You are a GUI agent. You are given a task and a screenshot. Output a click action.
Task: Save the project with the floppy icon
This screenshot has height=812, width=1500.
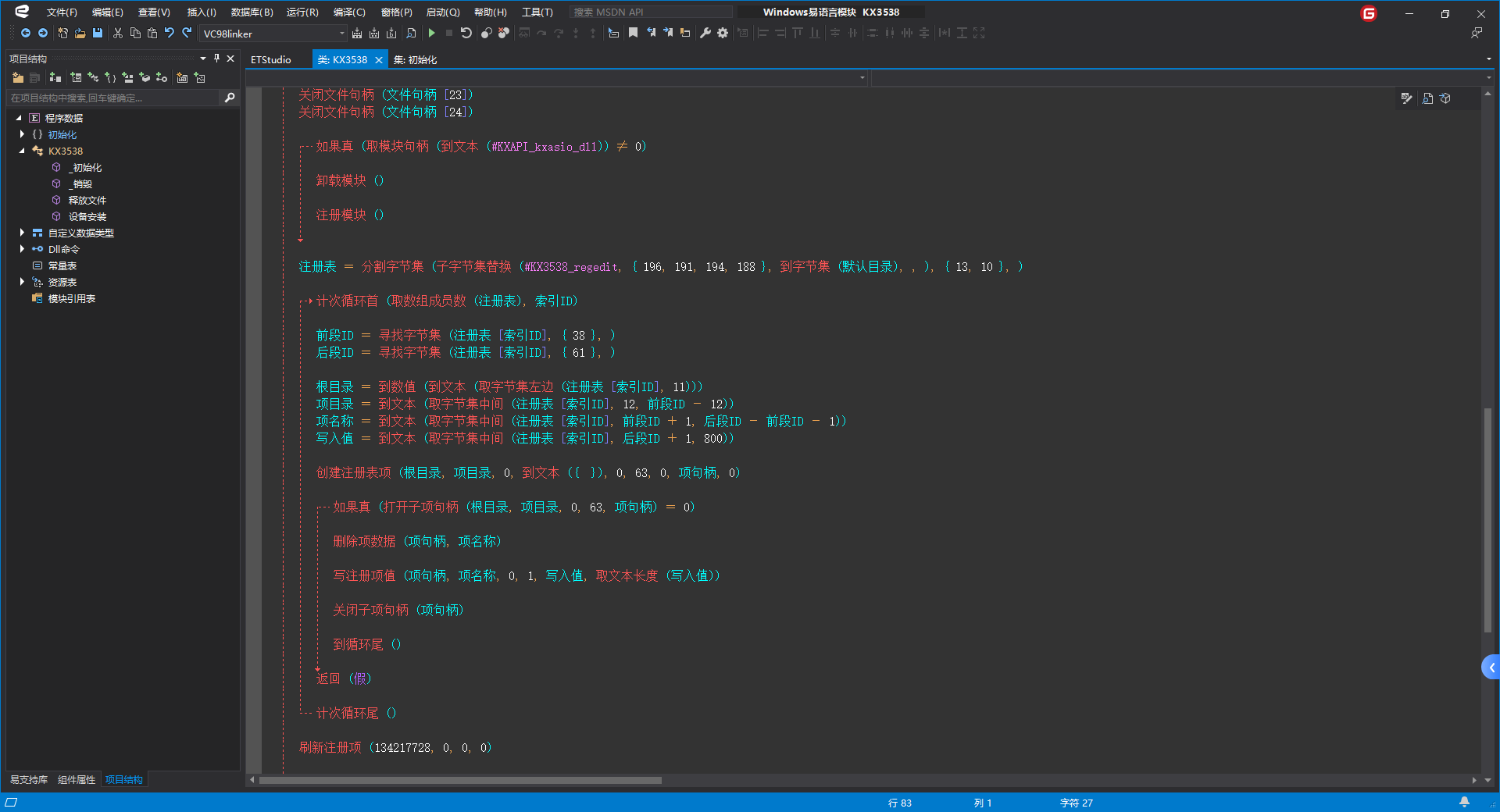coord(98,33)
